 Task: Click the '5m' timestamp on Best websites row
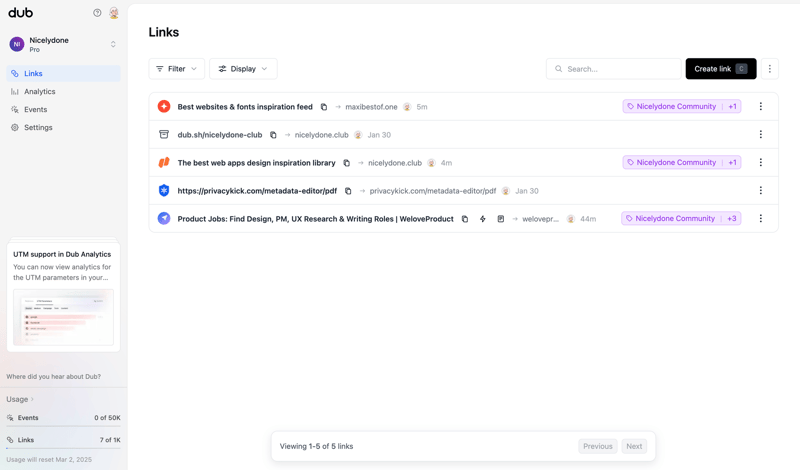click(422, 107)
